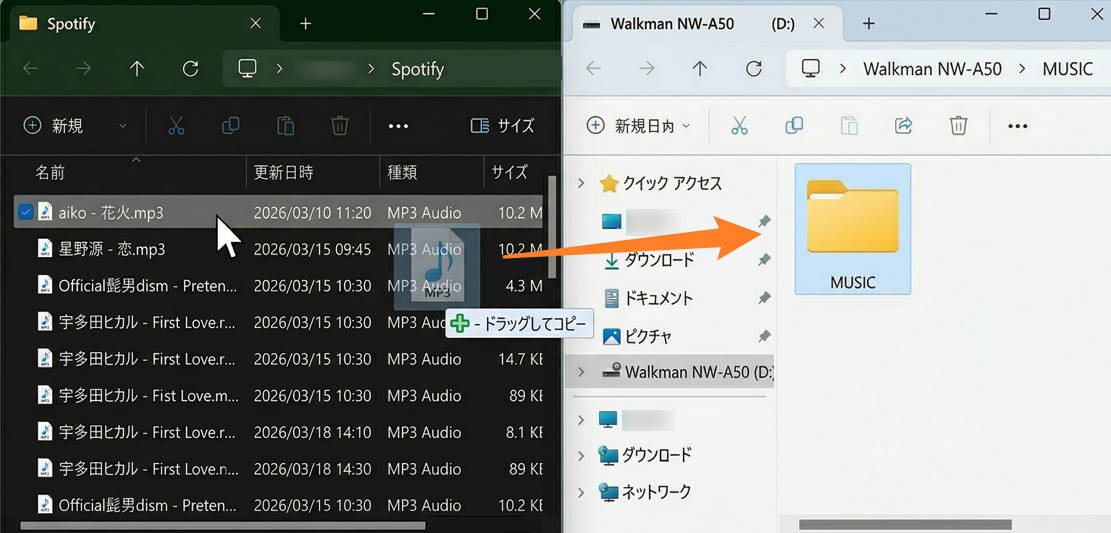Click the サイズ view button in Spotify toolbar

pos(502,126)
